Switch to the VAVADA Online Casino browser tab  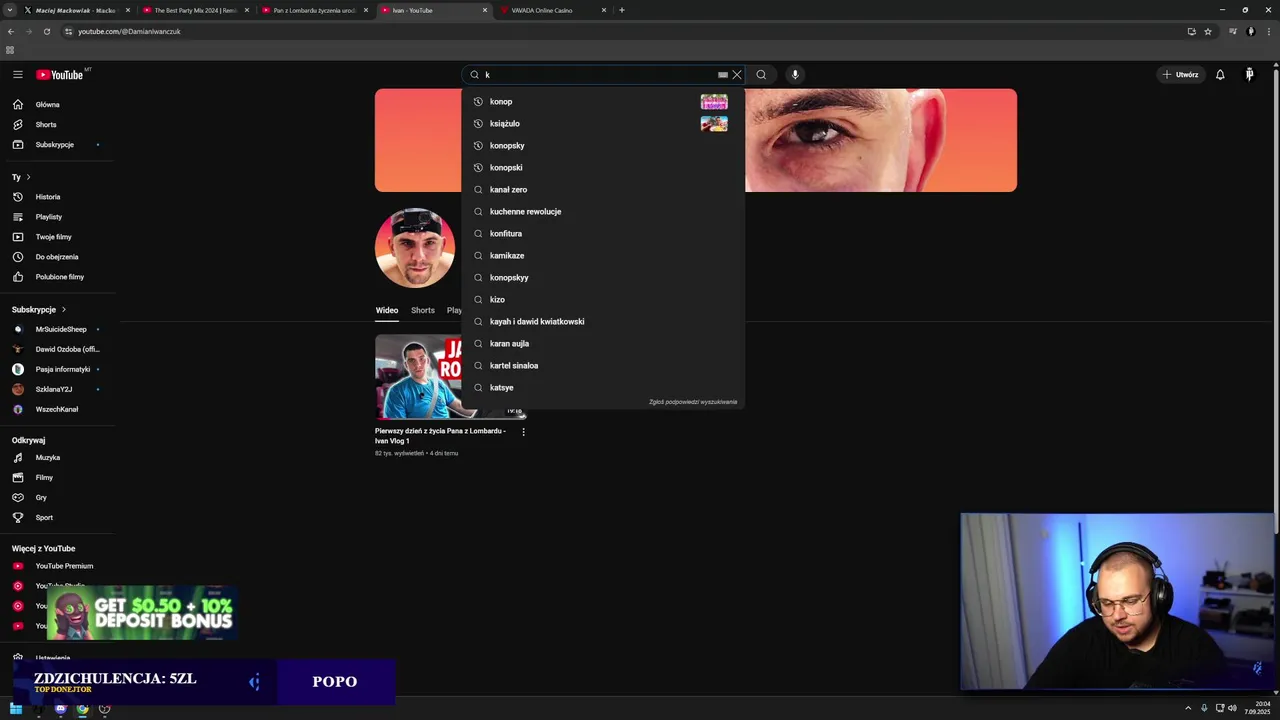click(x=551, y=10)
